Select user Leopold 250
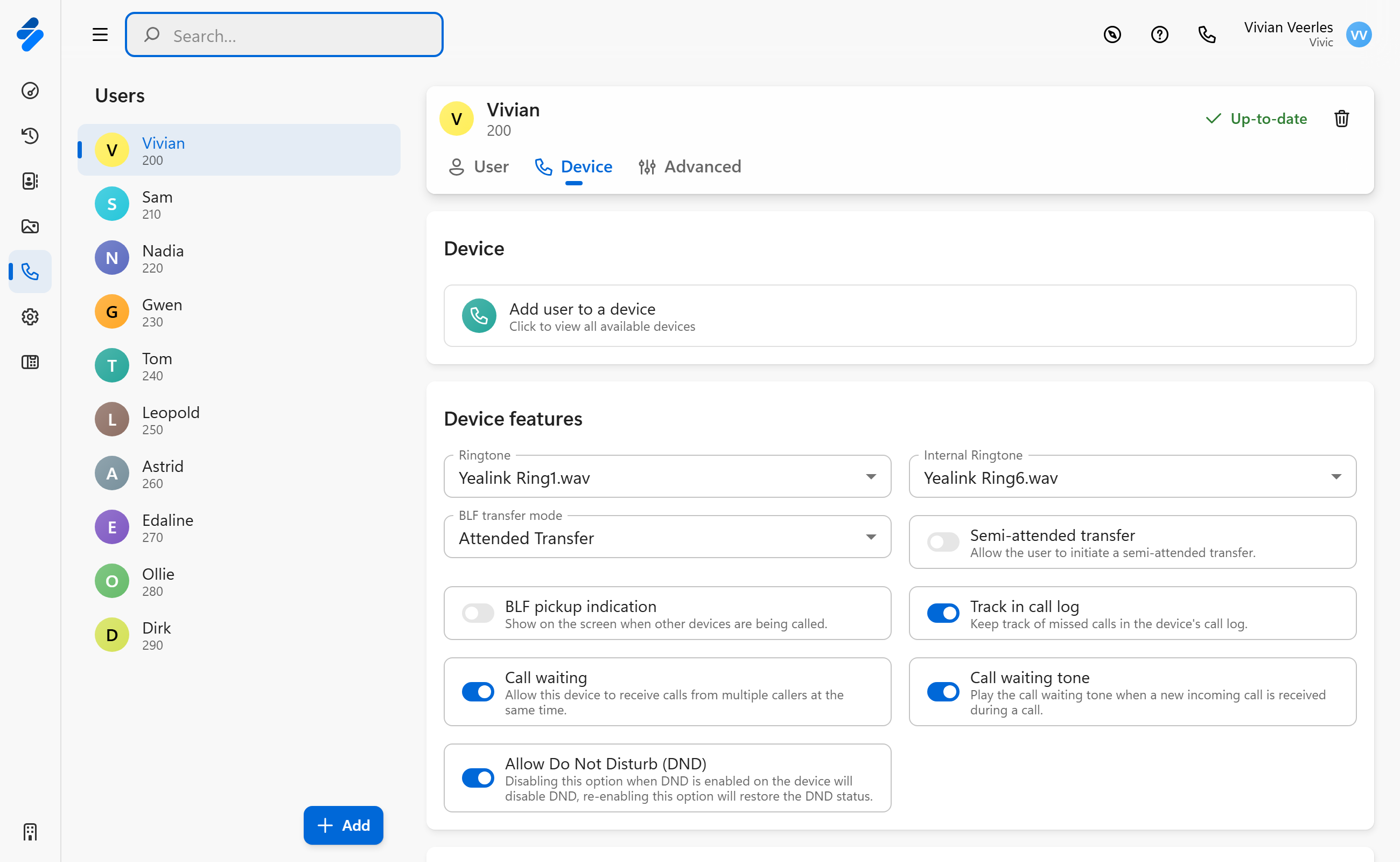The image size is (1400, 862). pos(239,420)
